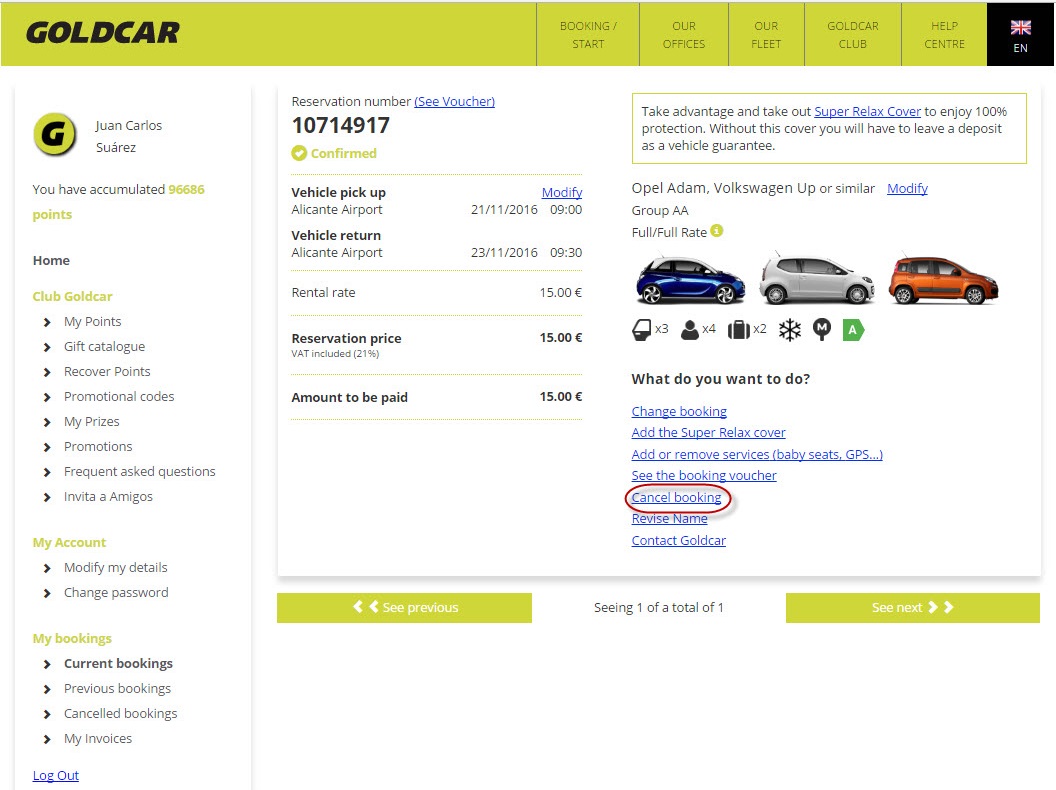Modify the vehicle pick up details
1056x790 pixels.
pyautogui.click(x=562, y=192)
